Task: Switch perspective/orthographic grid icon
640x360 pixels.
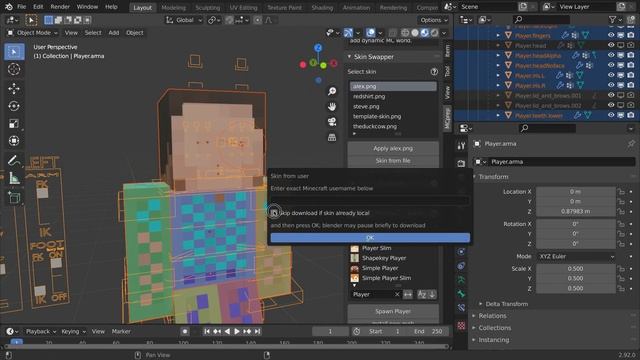Action: 332,137
